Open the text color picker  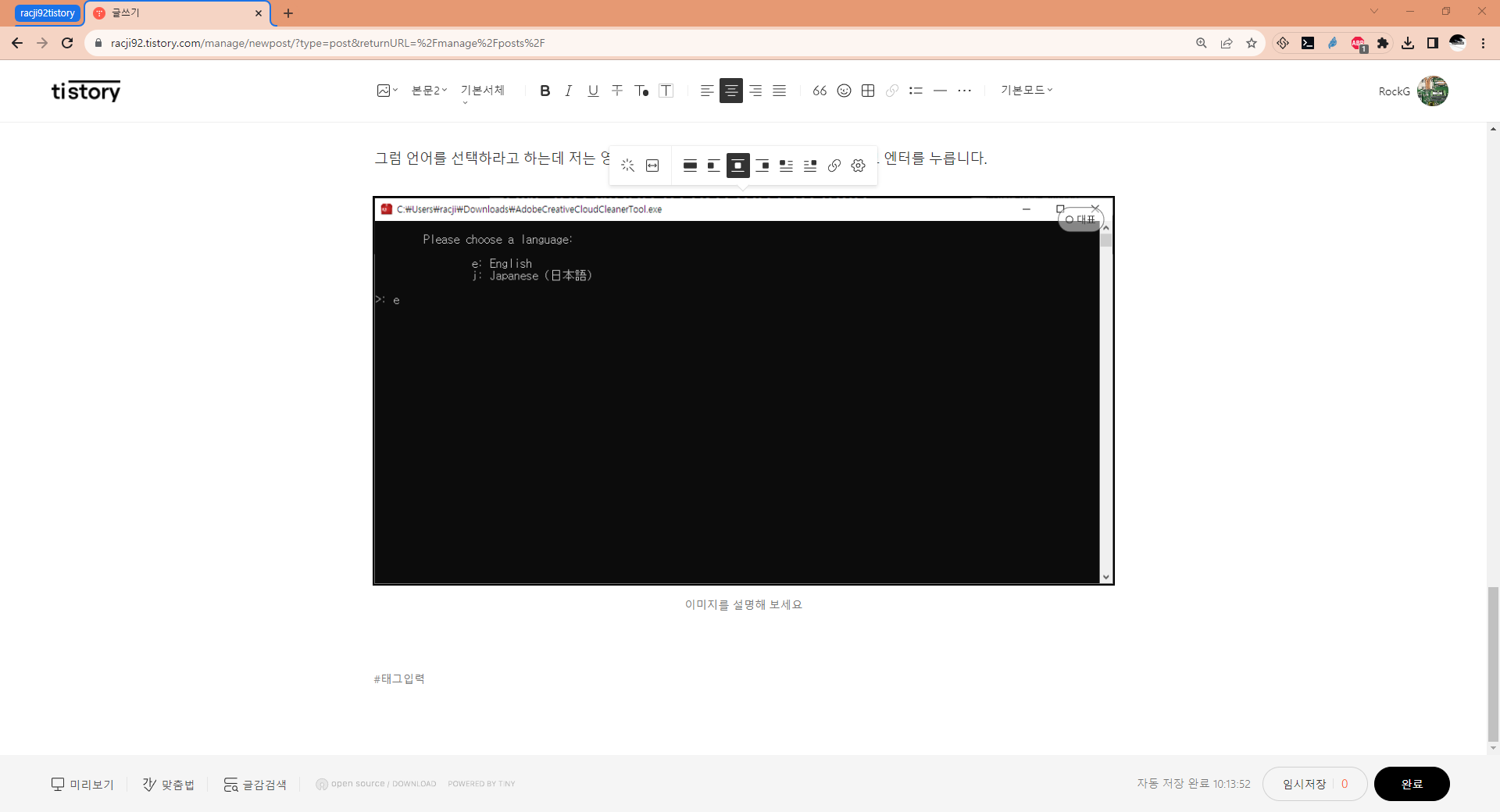tap(641, 91)
